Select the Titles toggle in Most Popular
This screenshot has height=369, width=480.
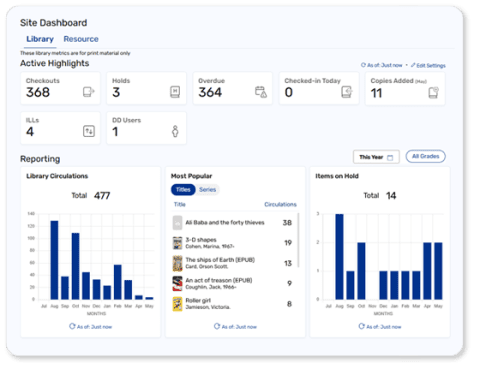click(183, 190)
